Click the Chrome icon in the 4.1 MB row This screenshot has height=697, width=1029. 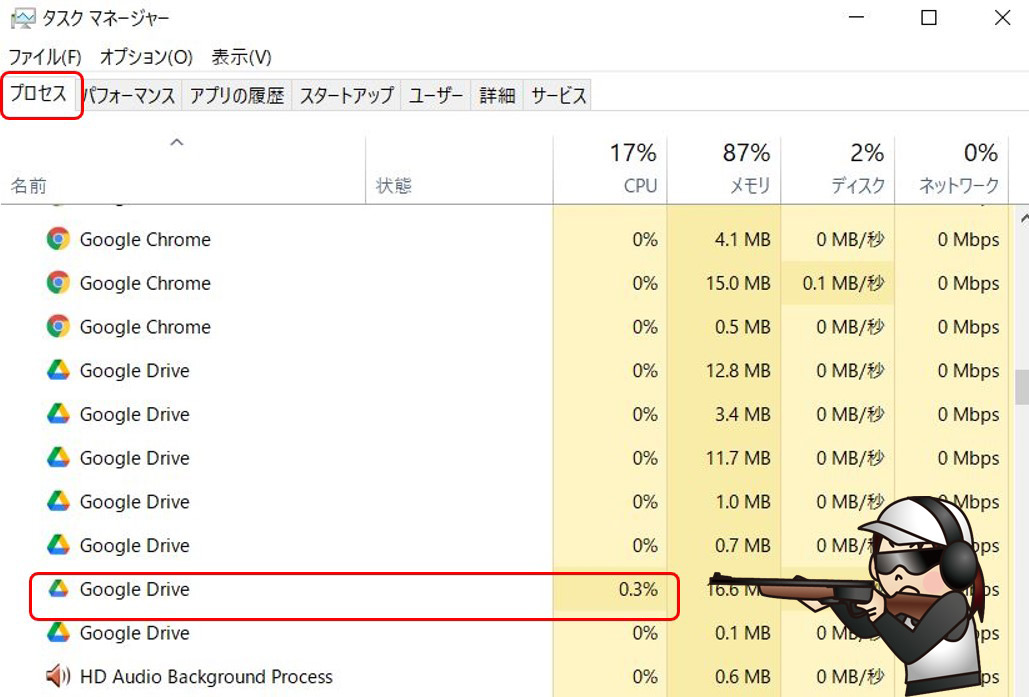coord(58,239)
